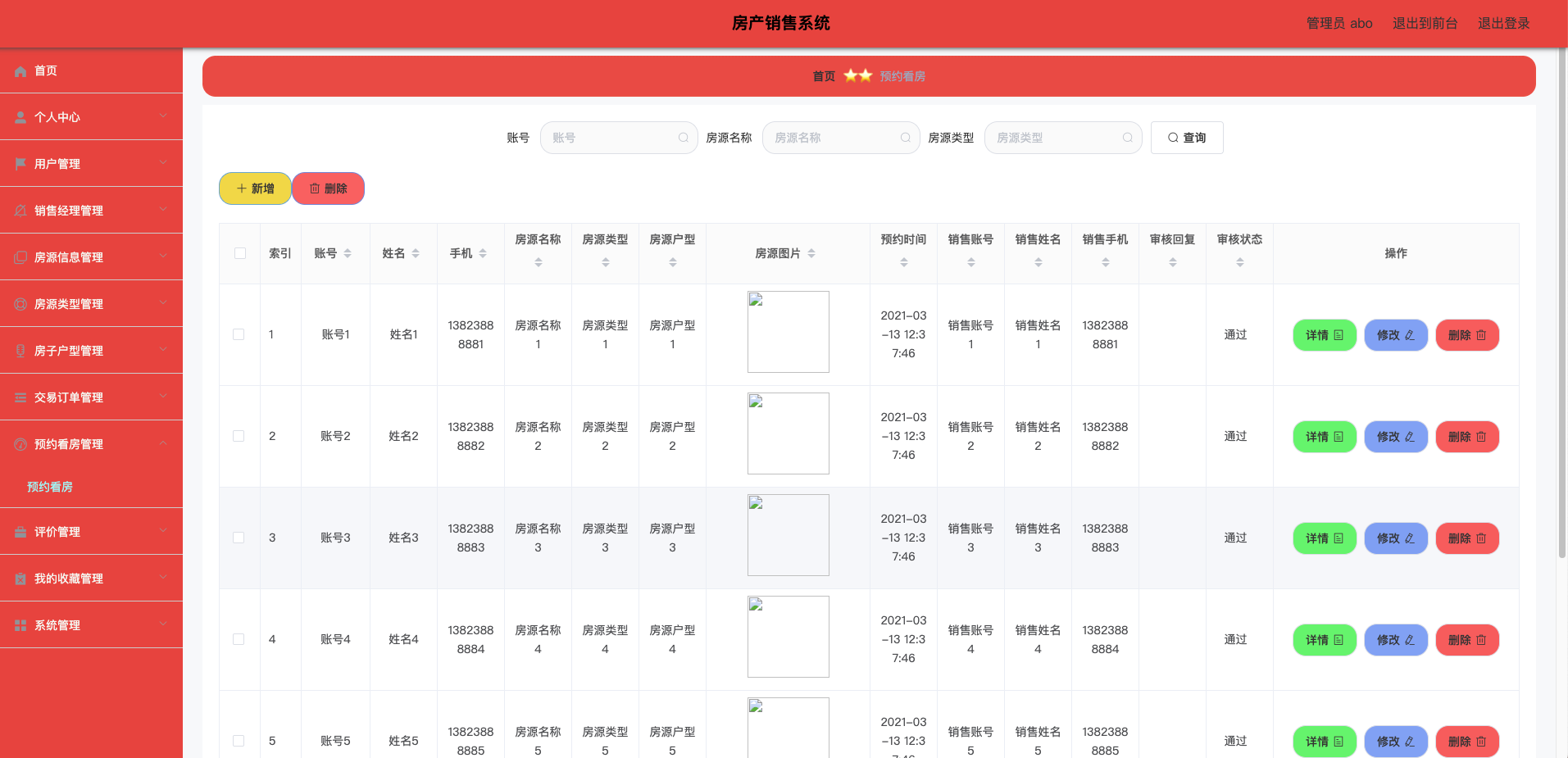Open the 我的收藏管理 menu item

(x=91, y=579)
